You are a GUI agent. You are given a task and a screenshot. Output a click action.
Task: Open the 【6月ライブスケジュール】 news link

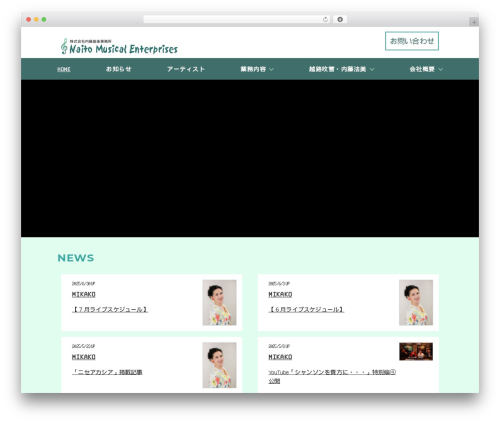(306, 310)
